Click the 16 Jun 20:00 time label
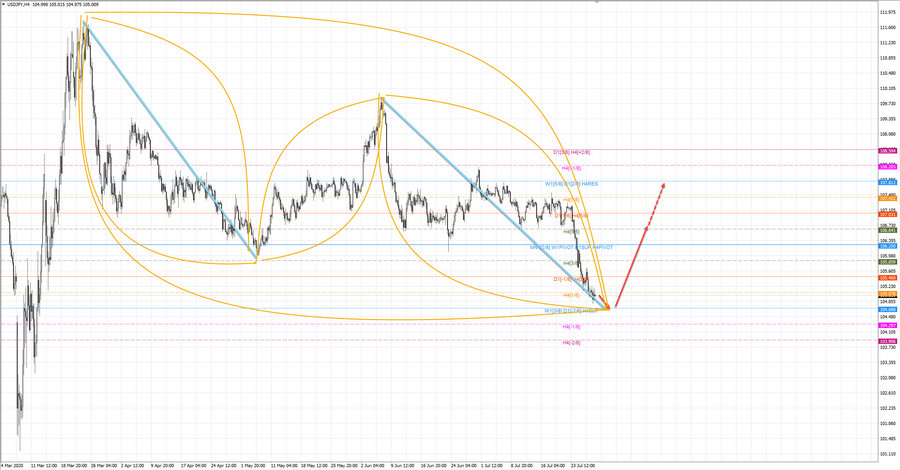The image size is (900, 470). pyautogui.click(x=433, y=466)
